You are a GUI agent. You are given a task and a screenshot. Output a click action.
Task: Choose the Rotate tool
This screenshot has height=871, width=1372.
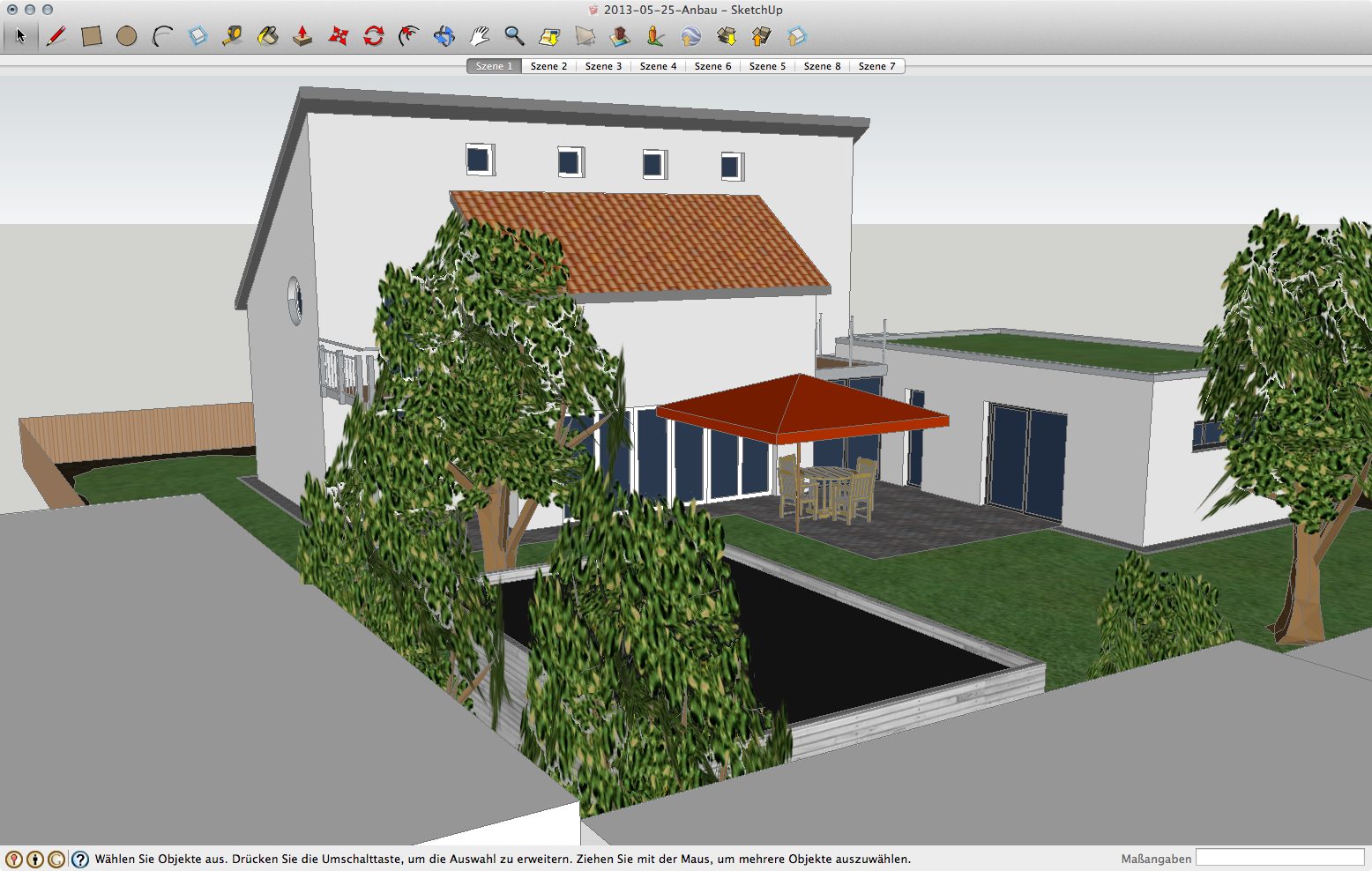[374, 36]
